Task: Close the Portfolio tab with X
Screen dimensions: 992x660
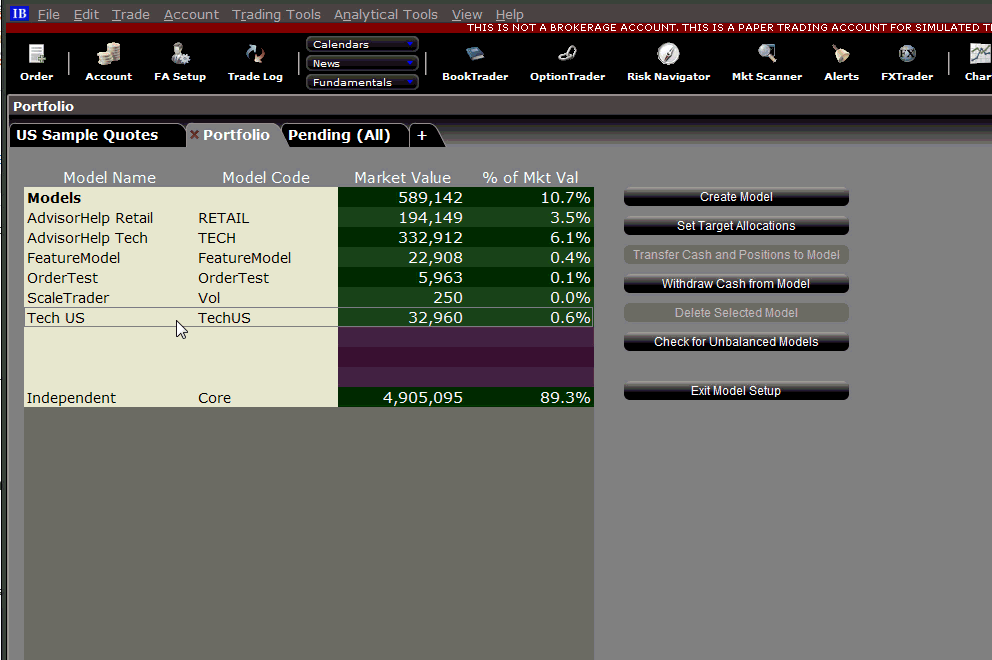Action: pos(194,135)
